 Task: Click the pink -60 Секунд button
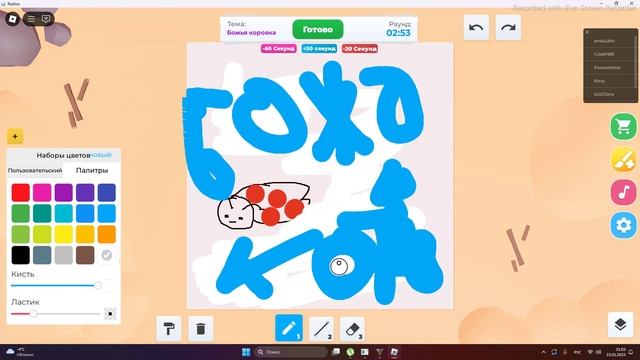tap(279, 49)
